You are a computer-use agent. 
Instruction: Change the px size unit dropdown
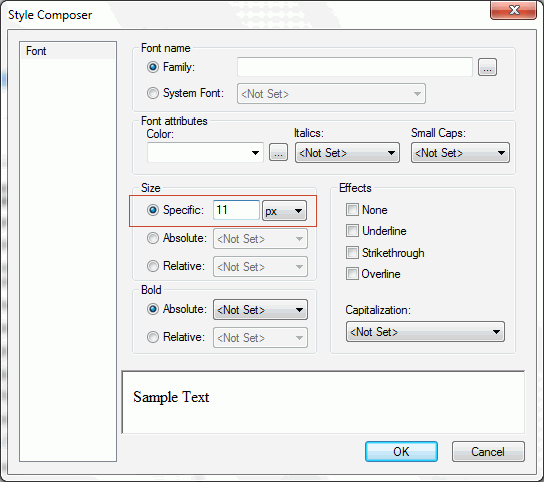(x=284, y=211)
